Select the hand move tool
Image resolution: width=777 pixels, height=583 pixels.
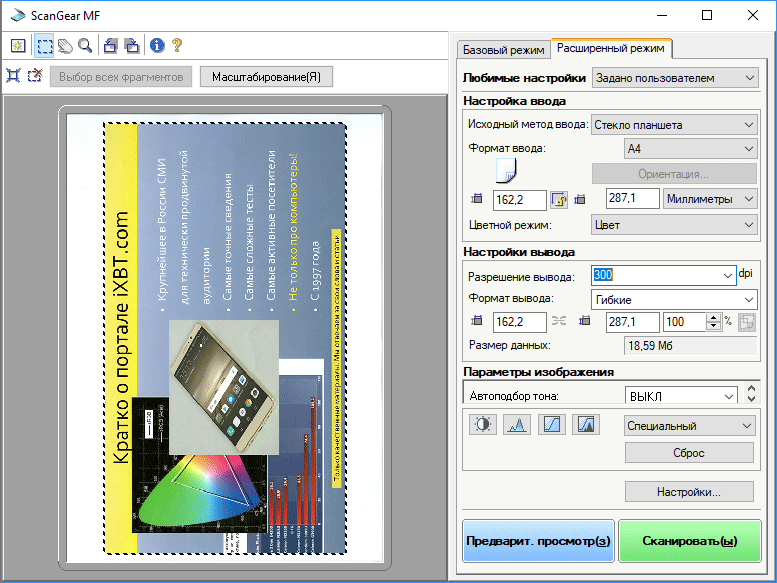coord(65,45)
